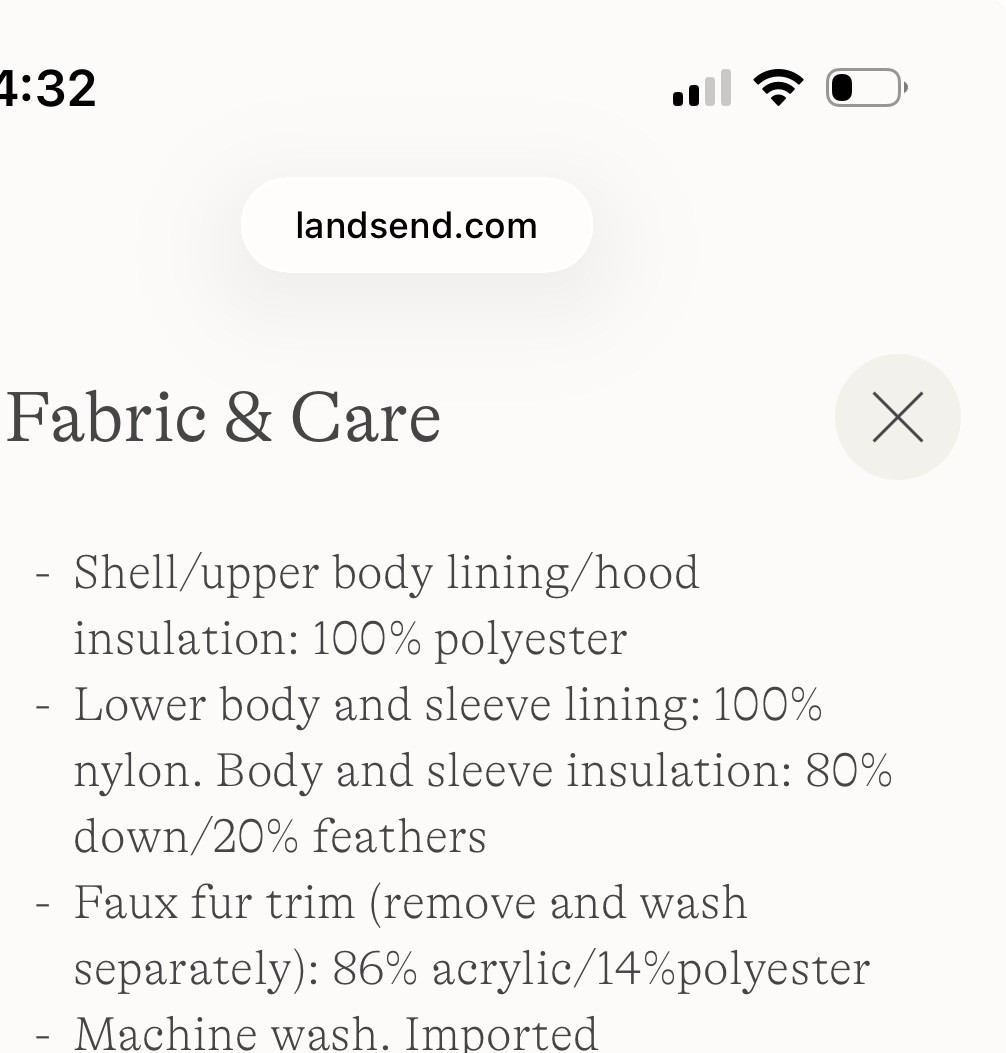Select the "Machine wash. Imported" text
The width and height of the screenshot is (1006, 1053).
(x=336, y=1031)
